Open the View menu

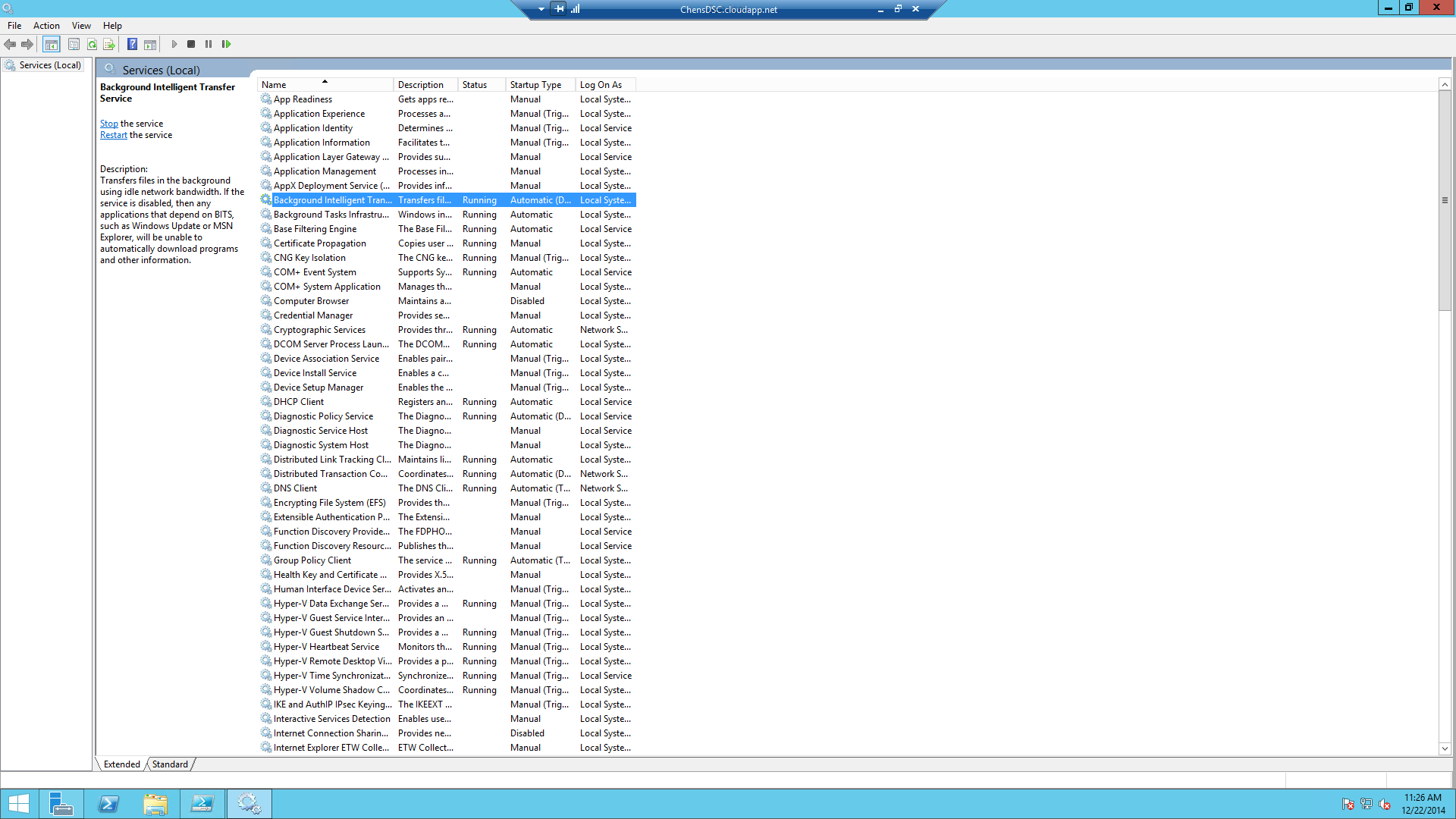(x=81, y=26)
